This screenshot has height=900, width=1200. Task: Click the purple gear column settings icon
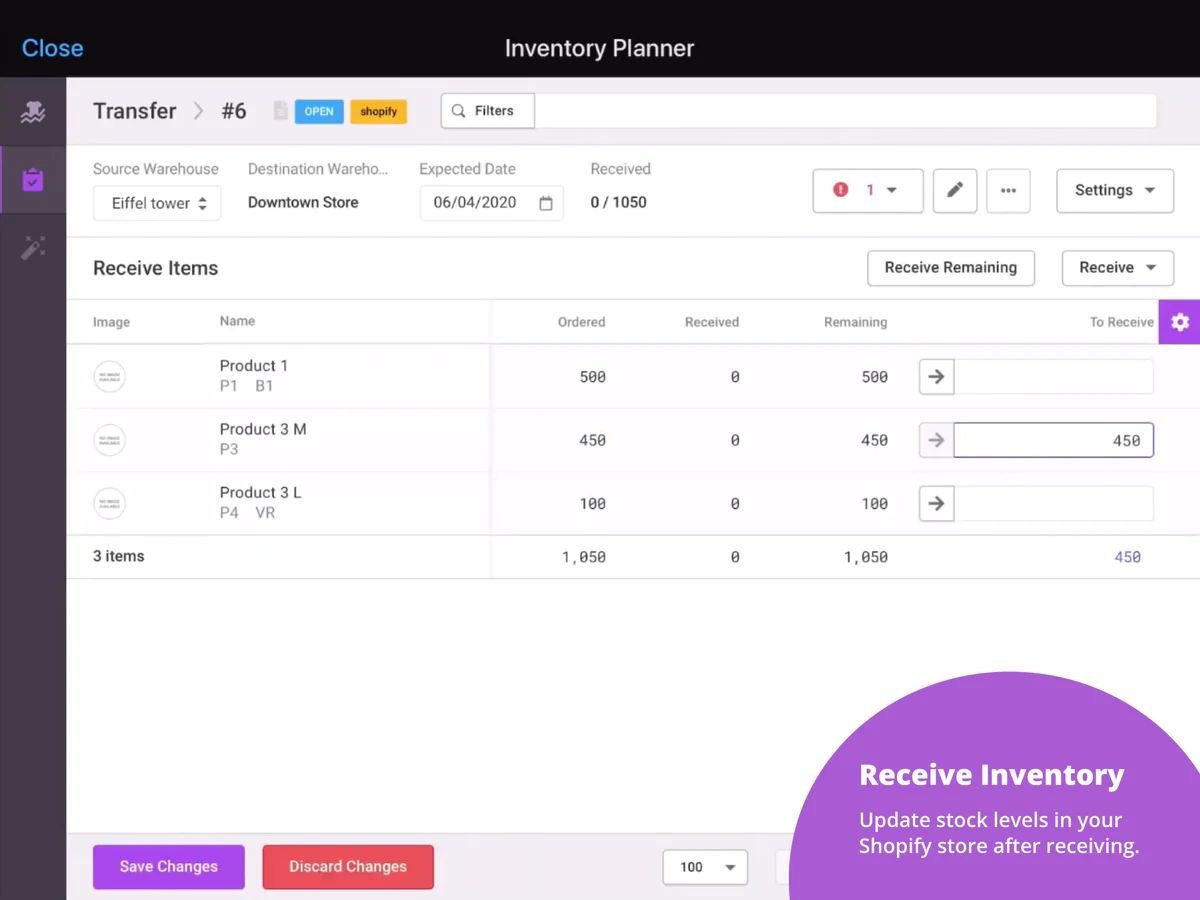1179,322
